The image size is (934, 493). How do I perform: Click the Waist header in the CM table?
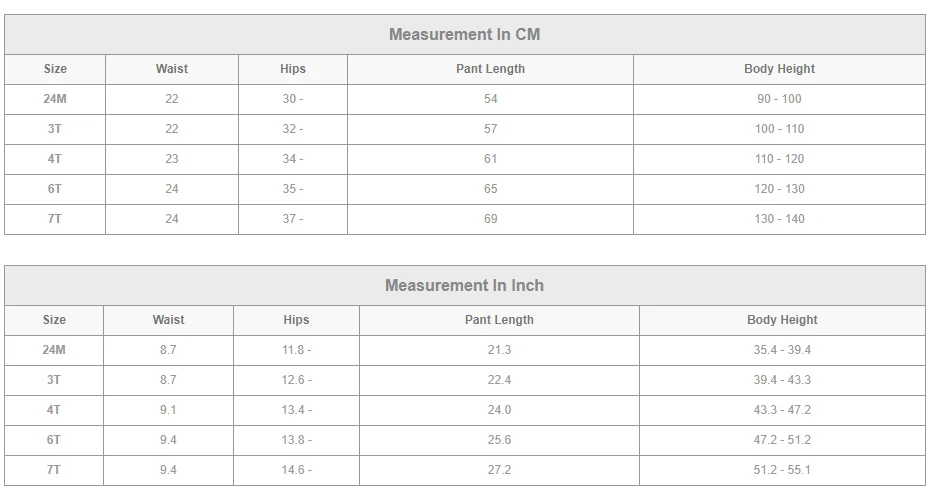172,69
